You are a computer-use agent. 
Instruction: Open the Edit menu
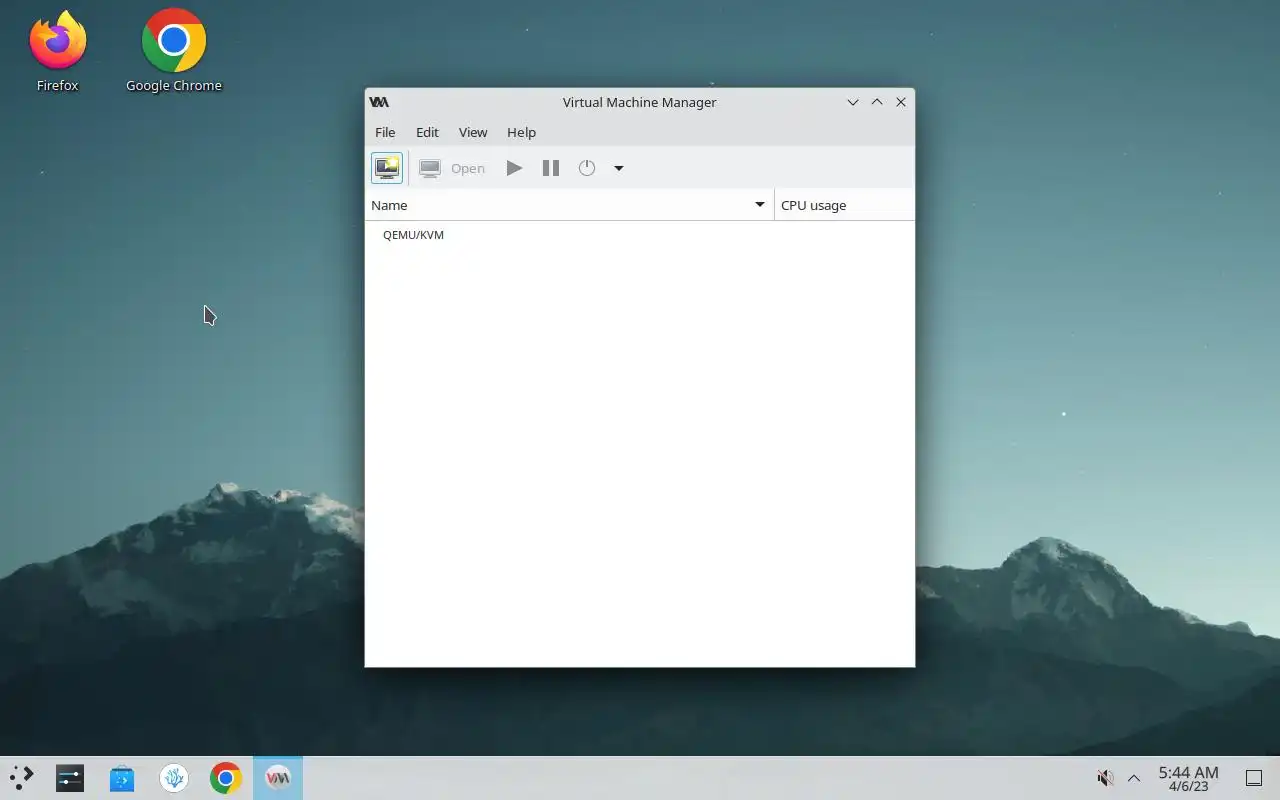click(427, 132)
